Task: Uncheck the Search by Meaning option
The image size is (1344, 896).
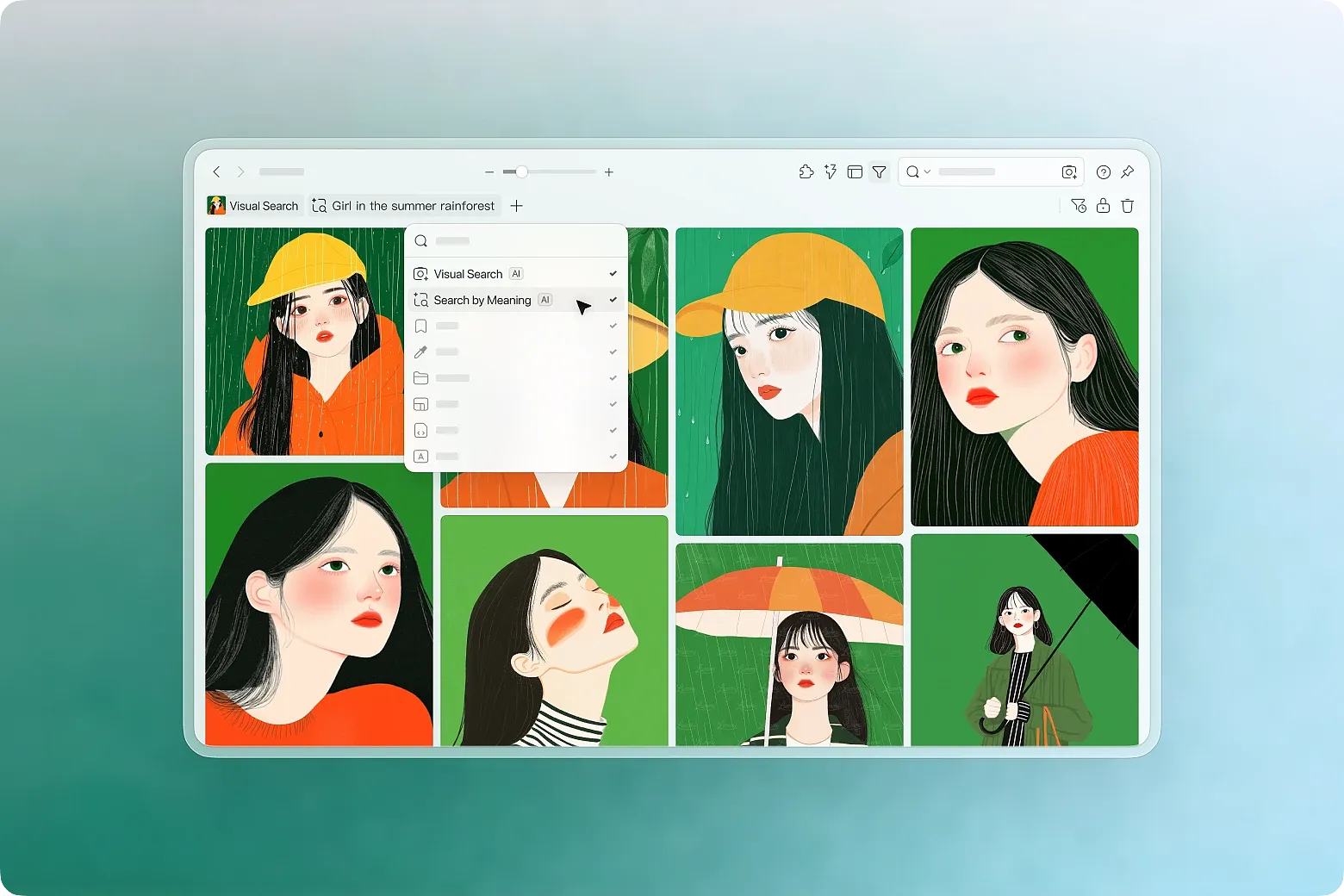Action: 613,300
